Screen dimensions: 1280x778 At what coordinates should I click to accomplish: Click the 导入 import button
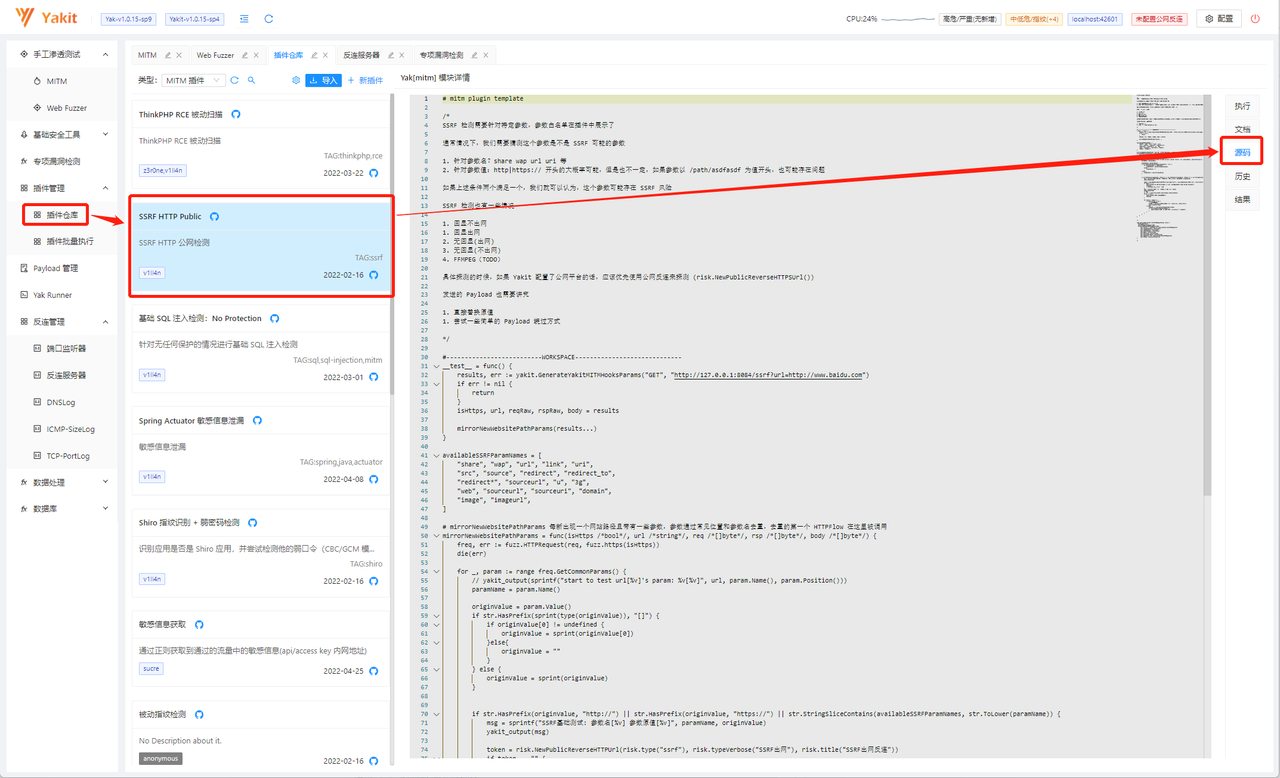pos(323,80)
